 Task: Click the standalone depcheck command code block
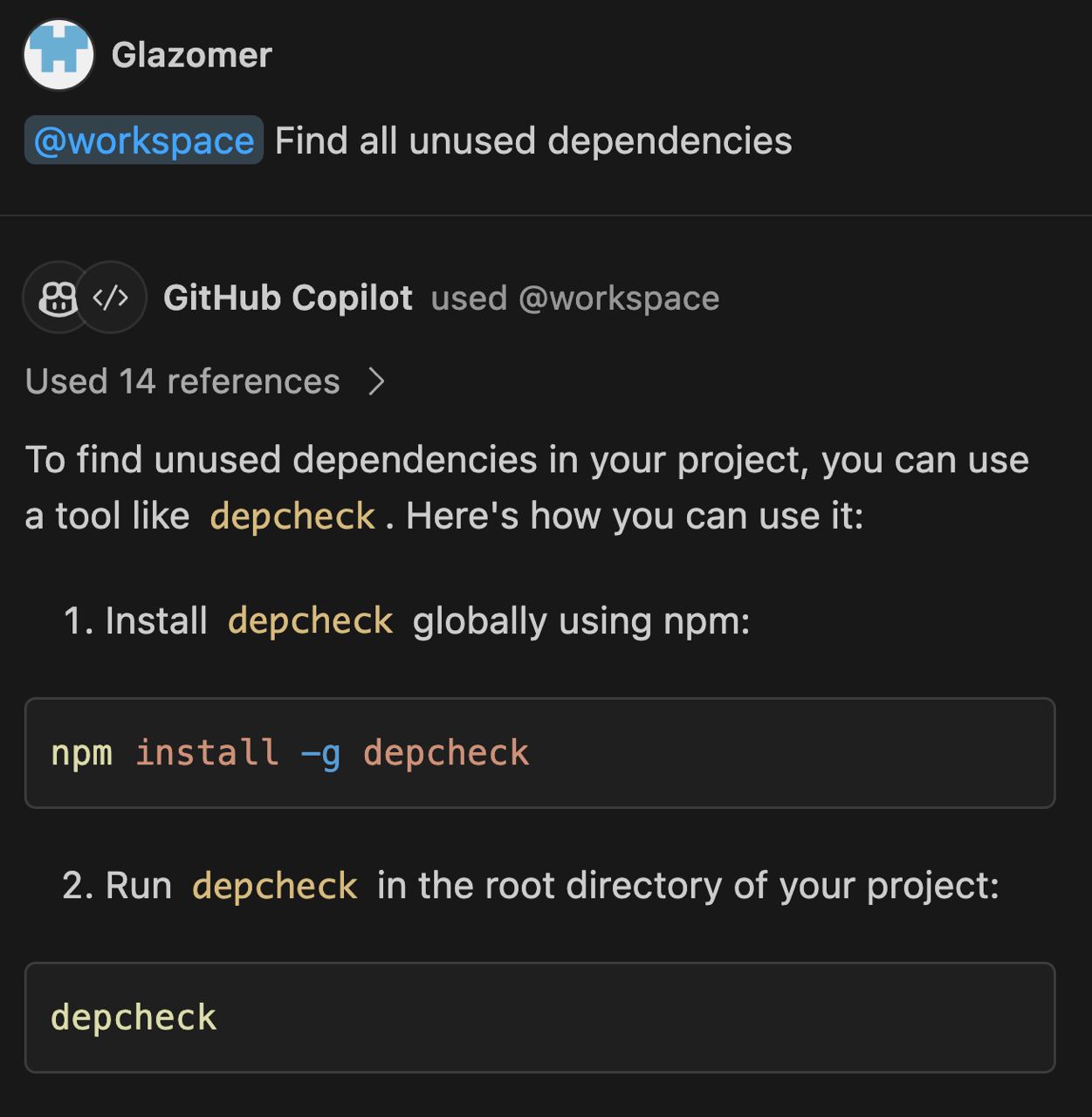(x=540, y=1018)
